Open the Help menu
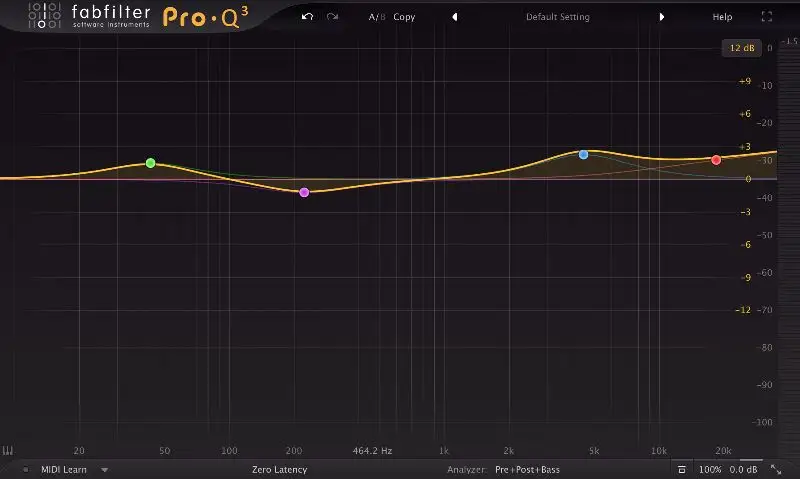 pyautogui.click(x=721, y=17)
